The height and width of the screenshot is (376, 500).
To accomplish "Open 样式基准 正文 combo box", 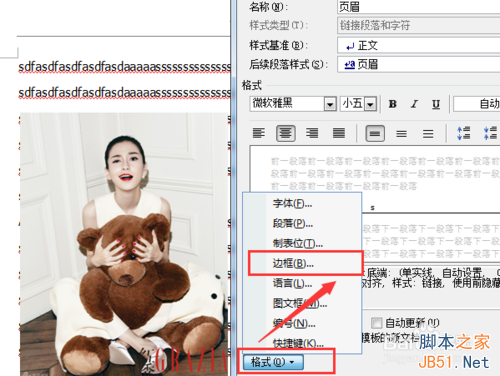I will (419, 45).
